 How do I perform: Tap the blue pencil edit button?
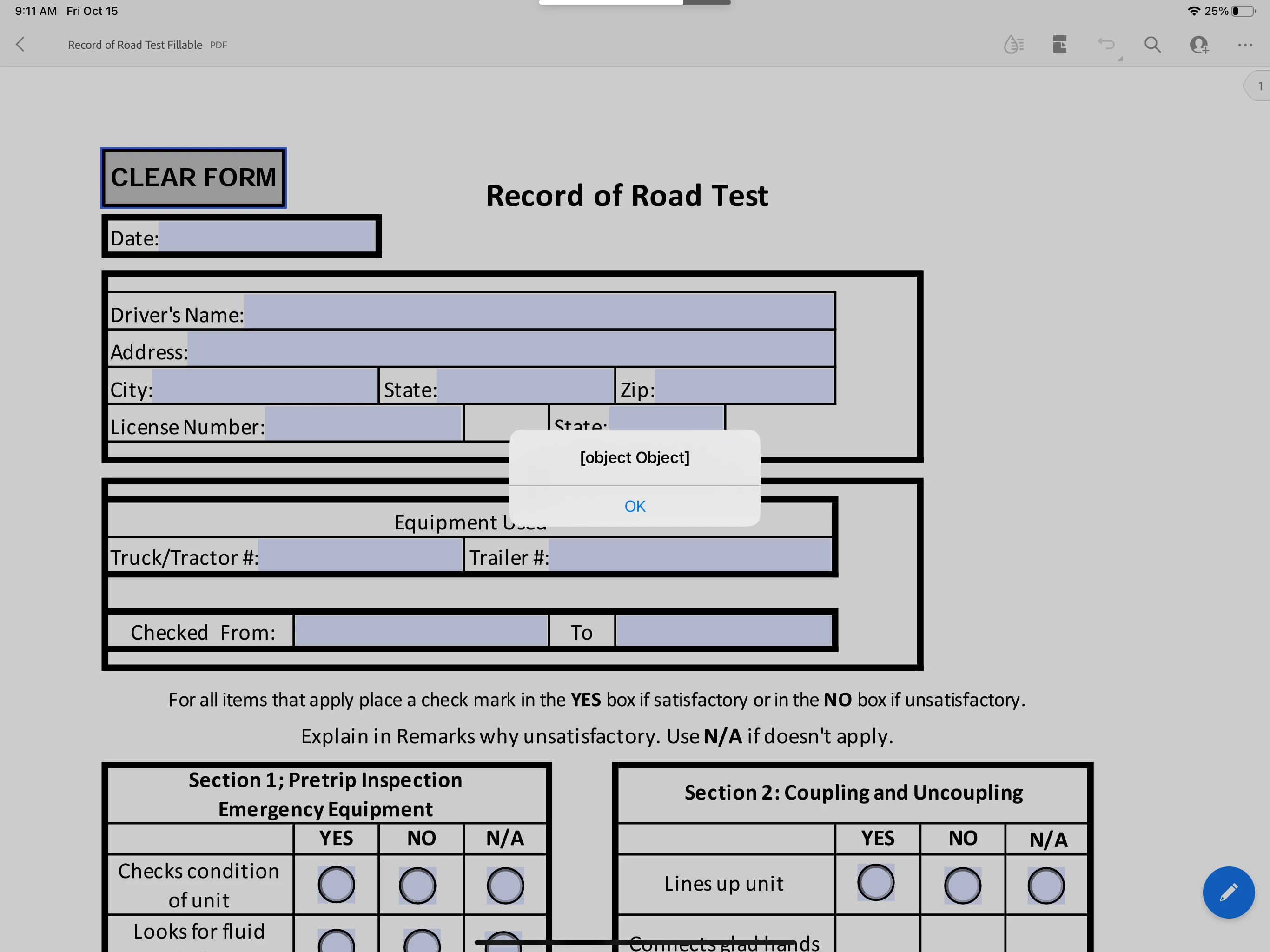[x=1228, y=892]
